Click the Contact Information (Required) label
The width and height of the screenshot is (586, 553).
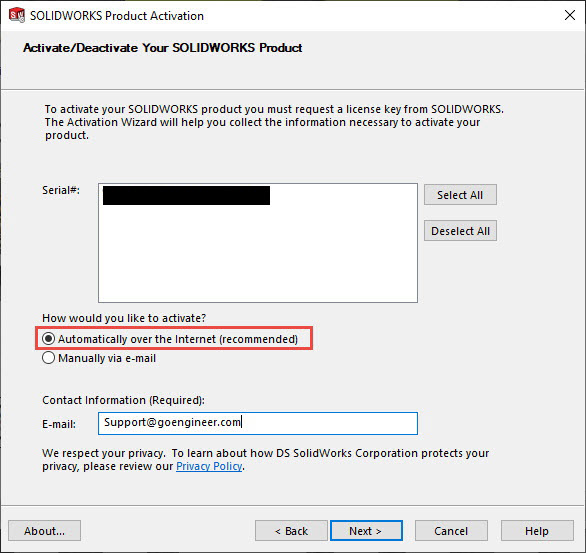tap(123, 400)
